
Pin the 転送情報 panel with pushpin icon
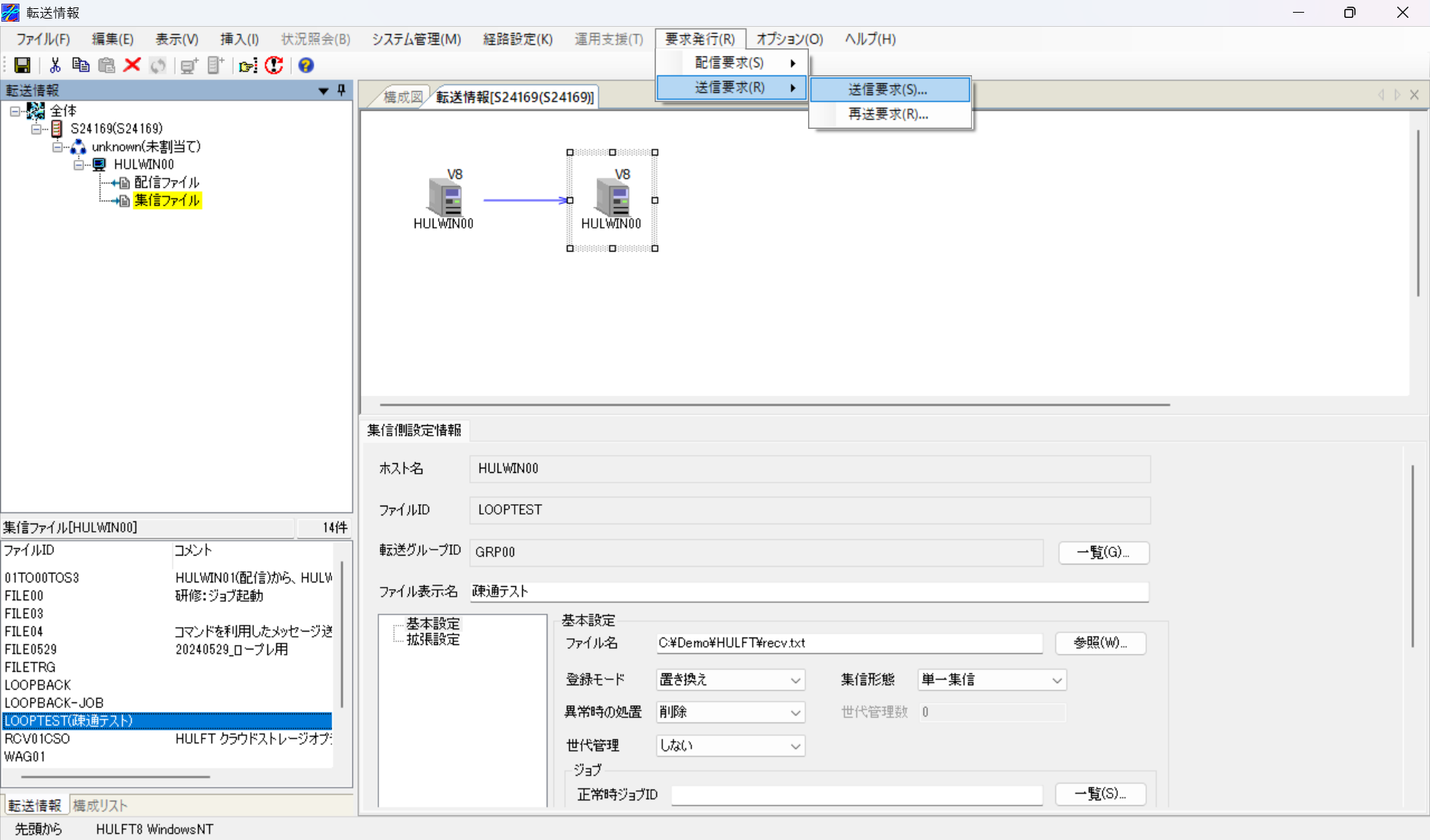pyautogui.click(x=342, y=90)
